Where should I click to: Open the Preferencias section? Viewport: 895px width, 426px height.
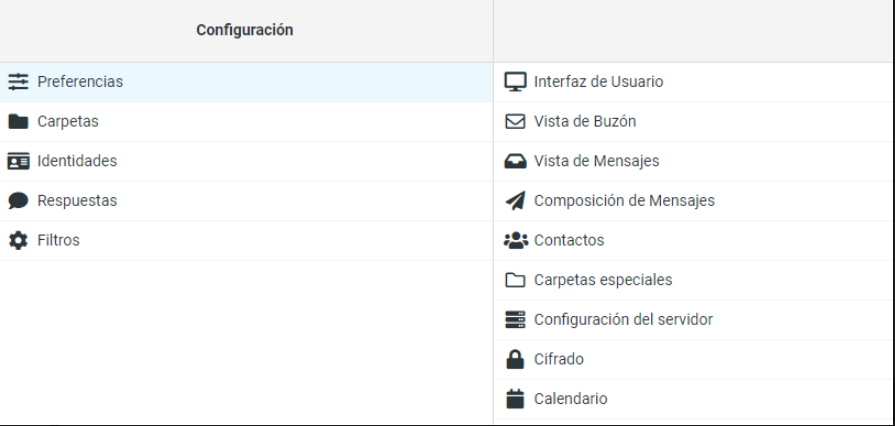pos(247,82)
